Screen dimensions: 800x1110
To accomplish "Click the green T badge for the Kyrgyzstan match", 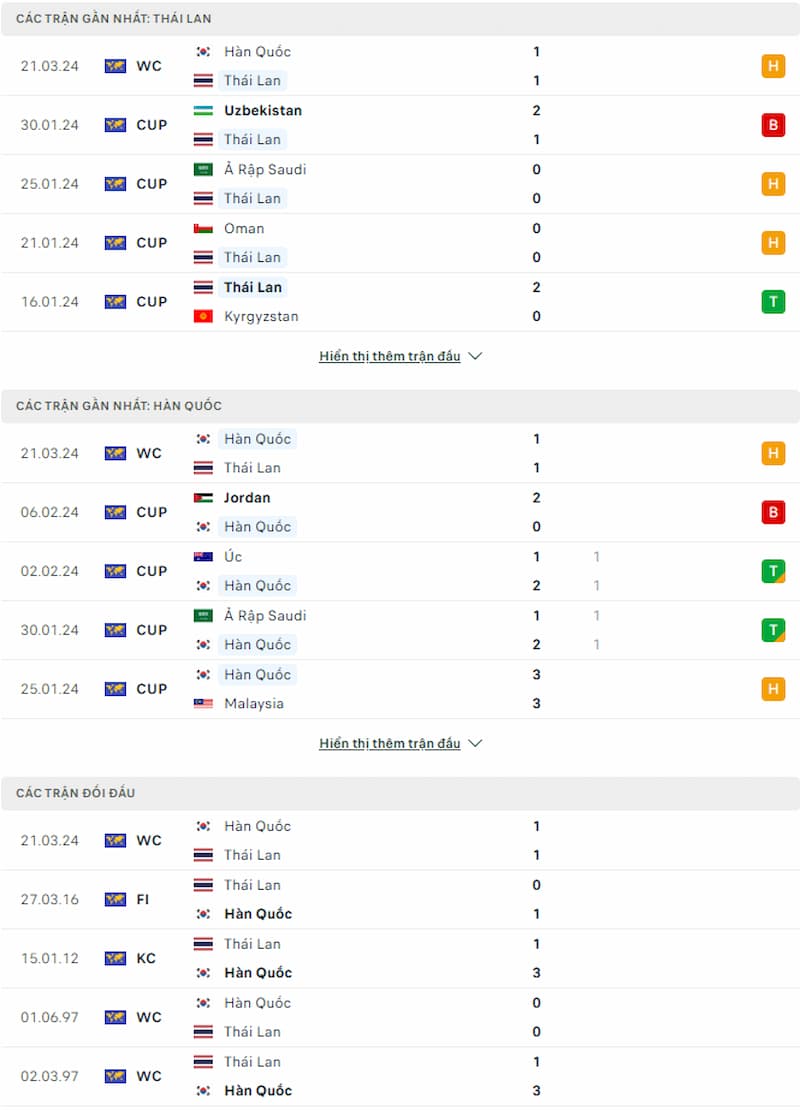I will point(773,302).
